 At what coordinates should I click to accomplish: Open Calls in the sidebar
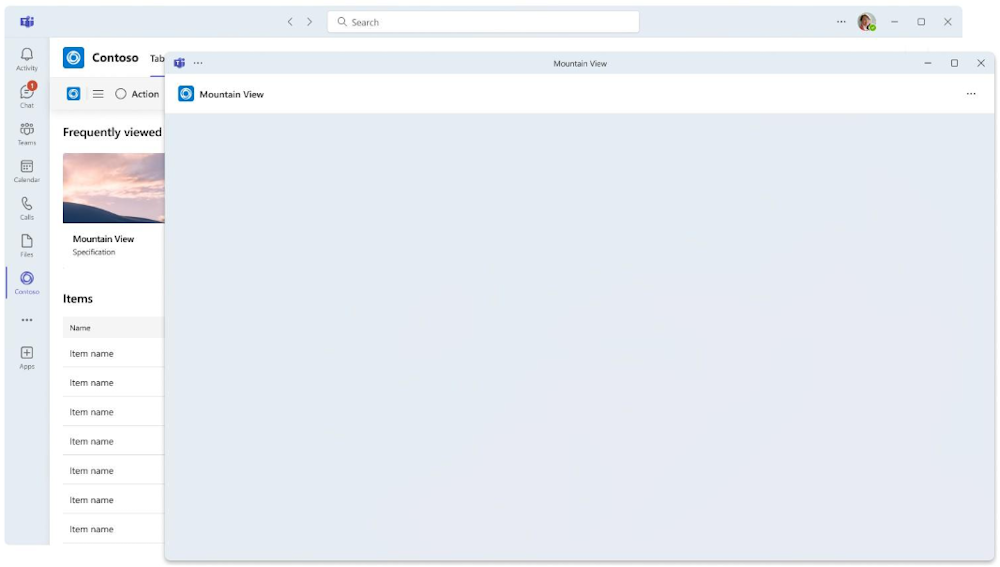[27, 208]
